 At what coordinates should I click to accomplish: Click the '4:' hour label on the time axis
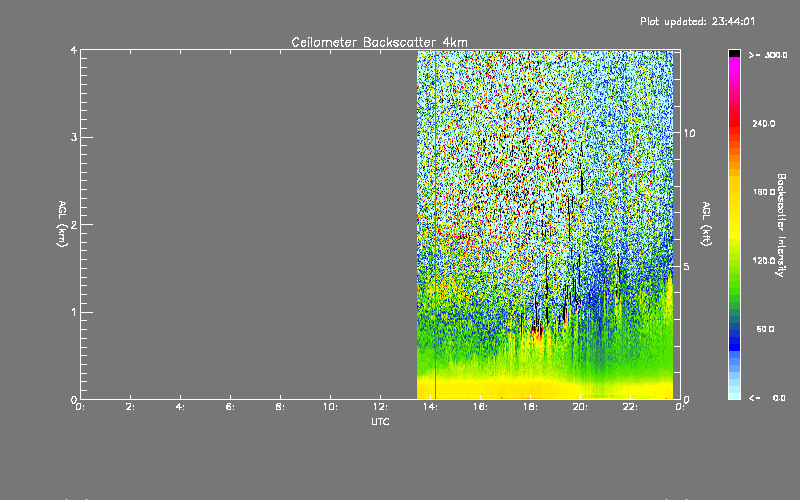click(x=181, y=407)
